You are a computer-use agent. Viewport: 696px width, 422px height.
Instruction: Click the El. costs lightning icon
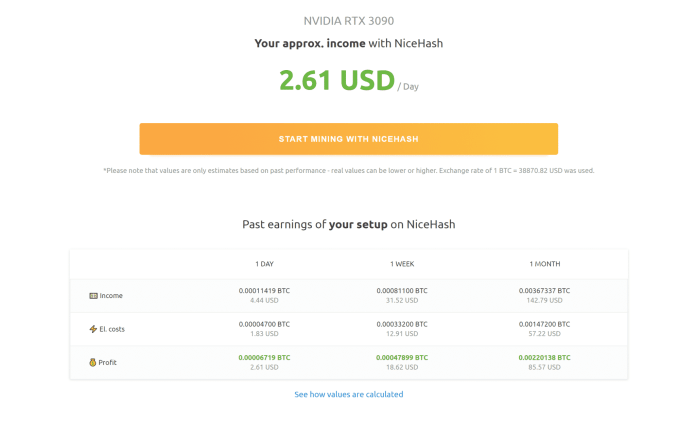coord(93,329)
